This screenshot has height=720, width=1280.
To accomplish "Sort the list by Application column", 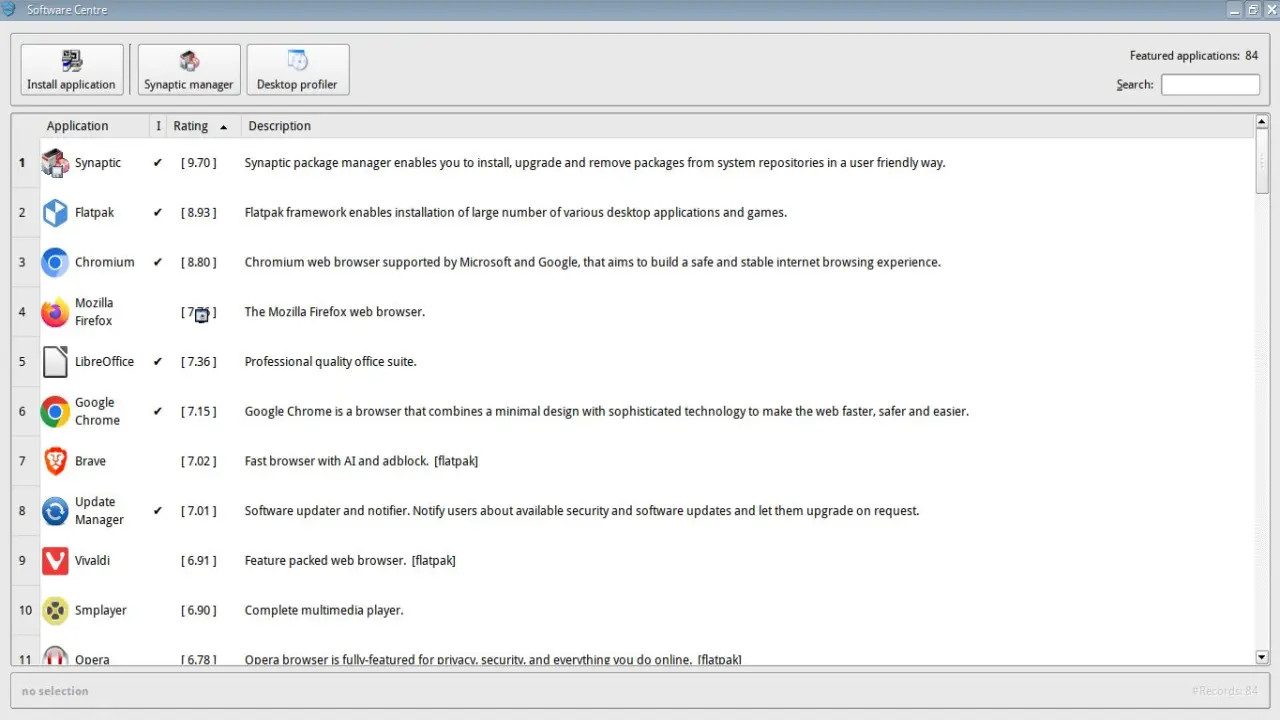I will click(x=77, y=126).
